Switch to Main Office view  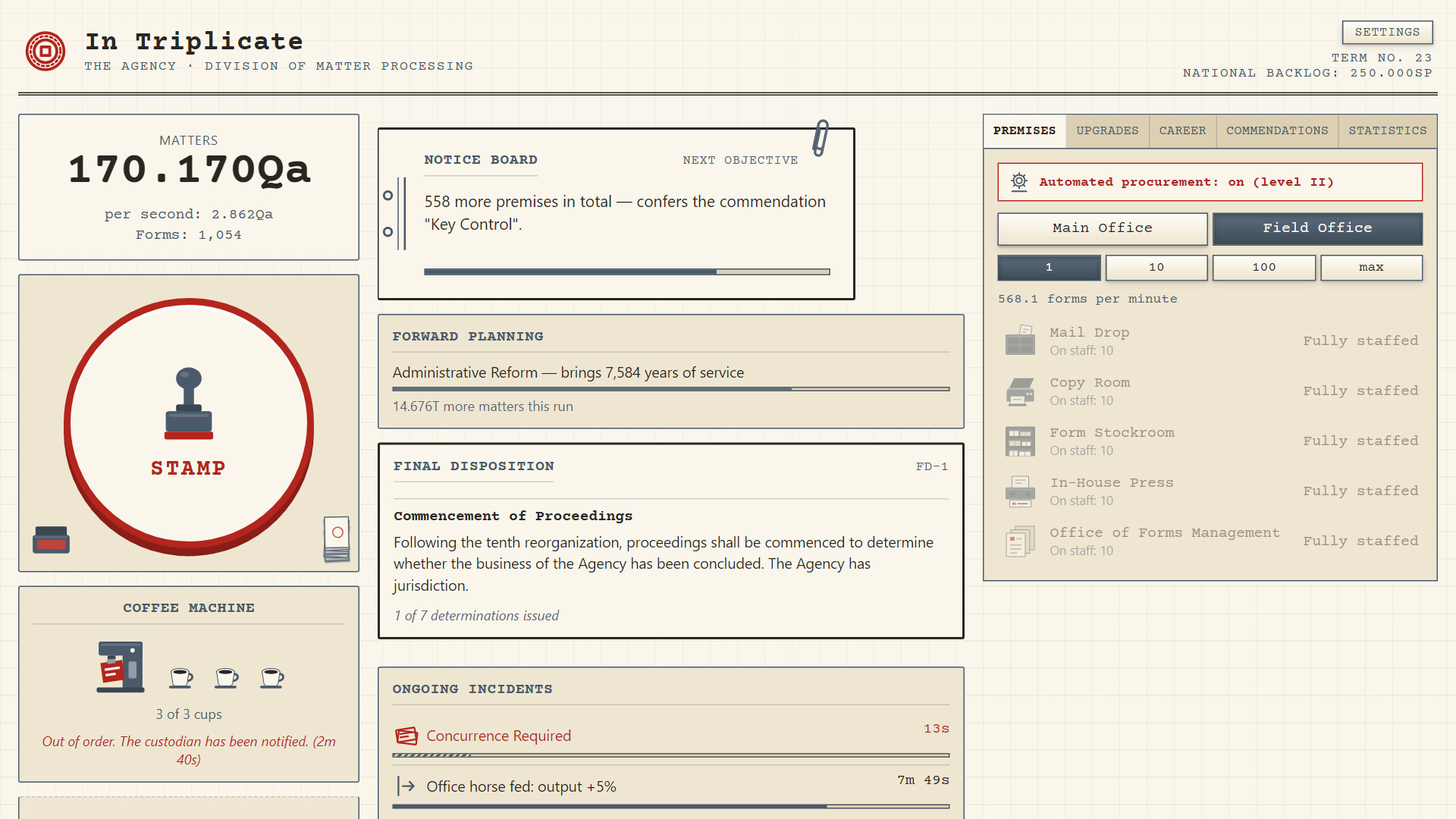[1102, 228]
